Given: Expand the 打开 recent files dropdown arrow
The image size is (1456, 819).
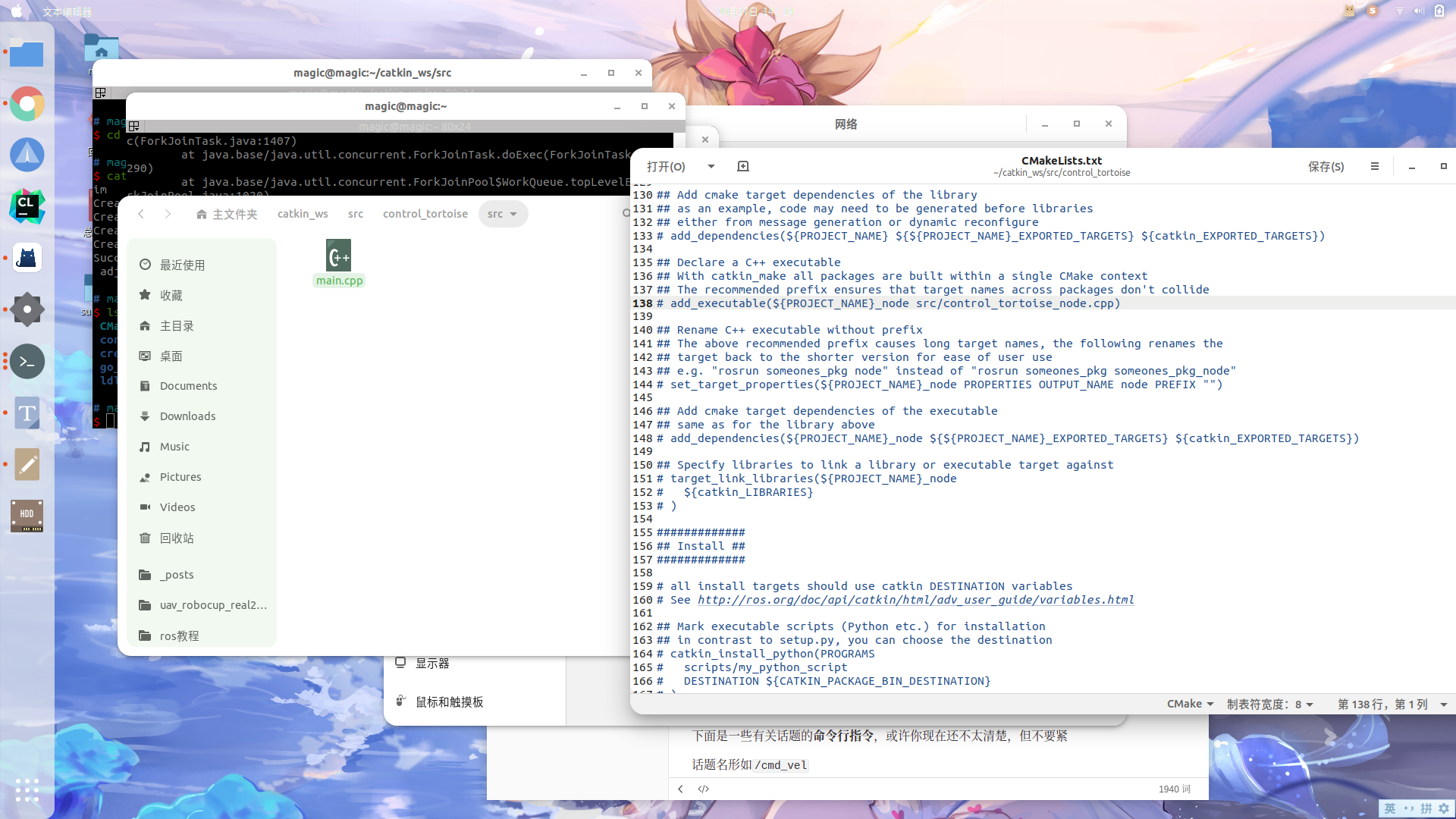Looking at the screenshot, I should 711,166.
